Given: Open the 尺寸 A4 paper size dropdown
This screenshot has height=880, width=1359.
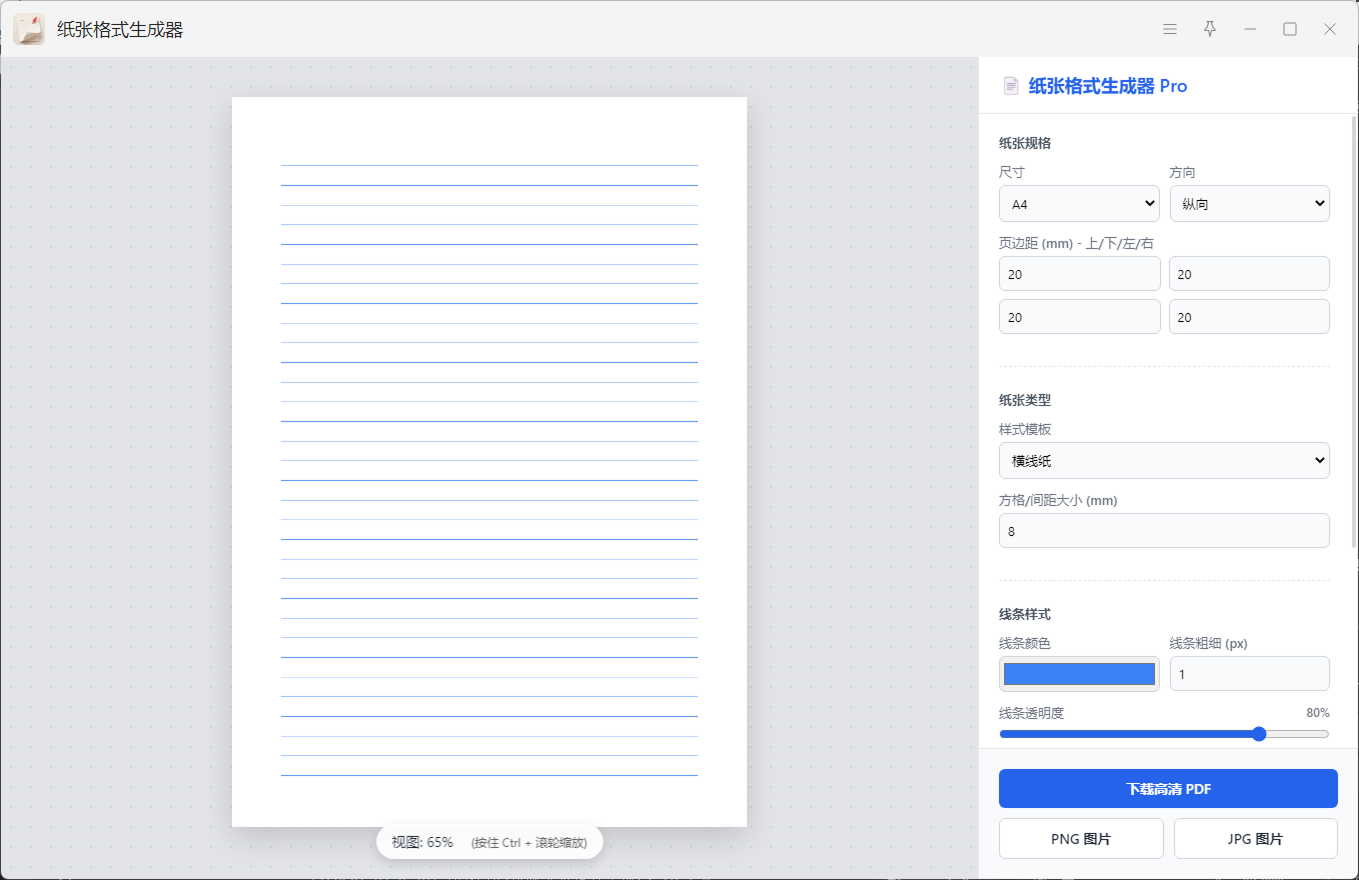Looking at the screenshot, I should click(x=1079, y=204).
